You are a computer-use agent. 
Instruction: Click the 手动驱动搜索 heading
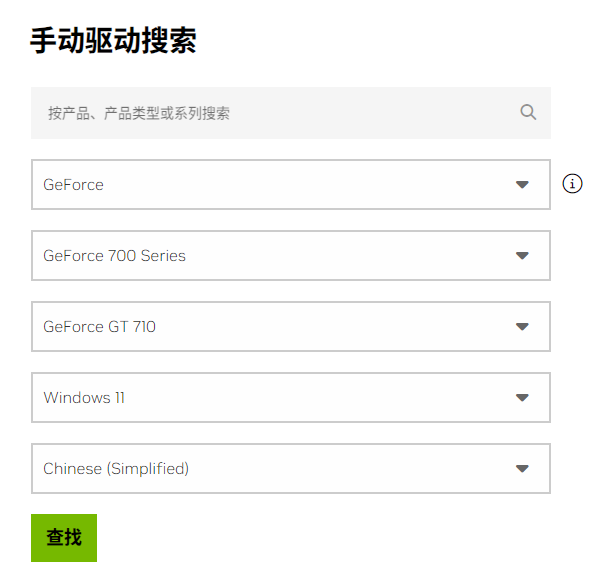(113, 41)
